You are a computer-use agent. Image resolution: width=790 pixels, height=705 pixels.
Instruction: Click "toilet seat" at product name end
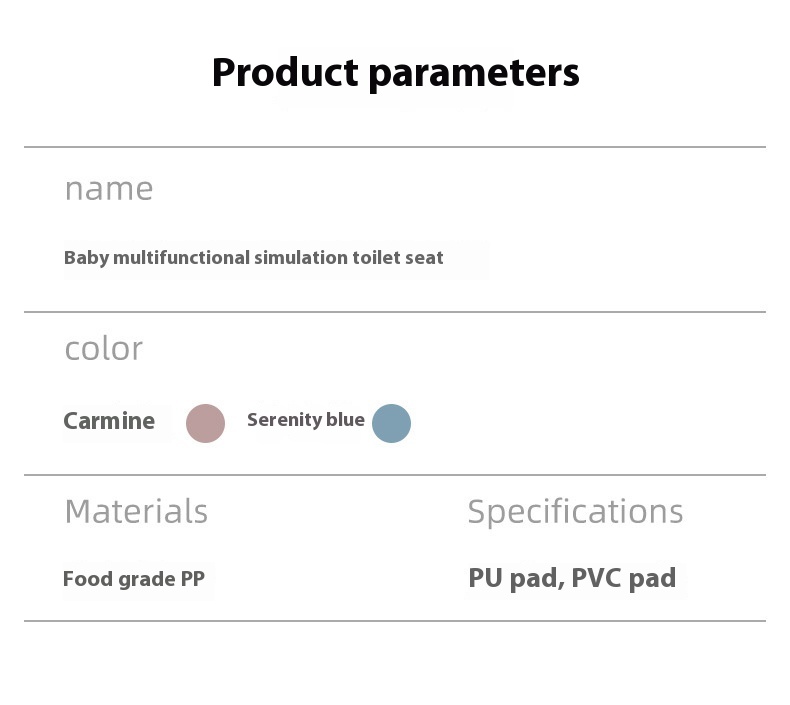[397, 258]
